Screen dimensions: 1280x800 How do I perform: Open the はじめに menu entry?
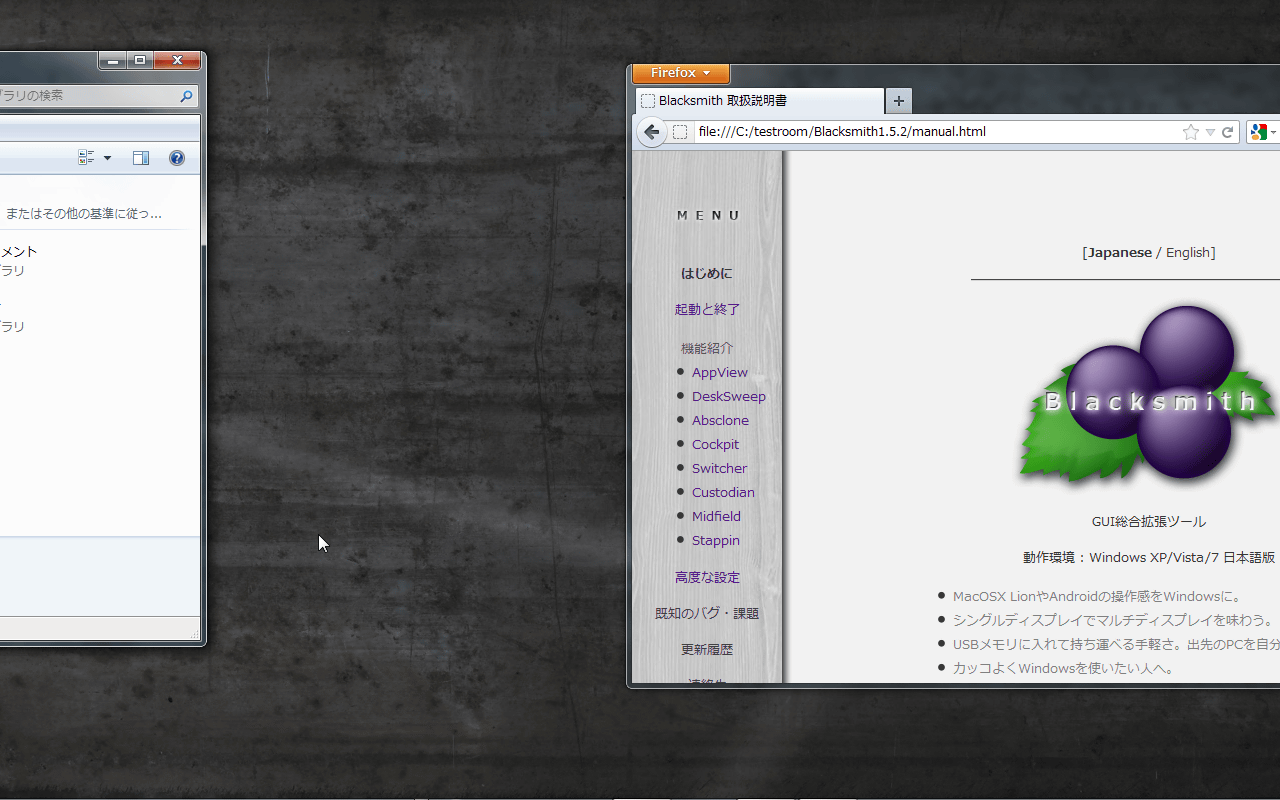(707, 273)
